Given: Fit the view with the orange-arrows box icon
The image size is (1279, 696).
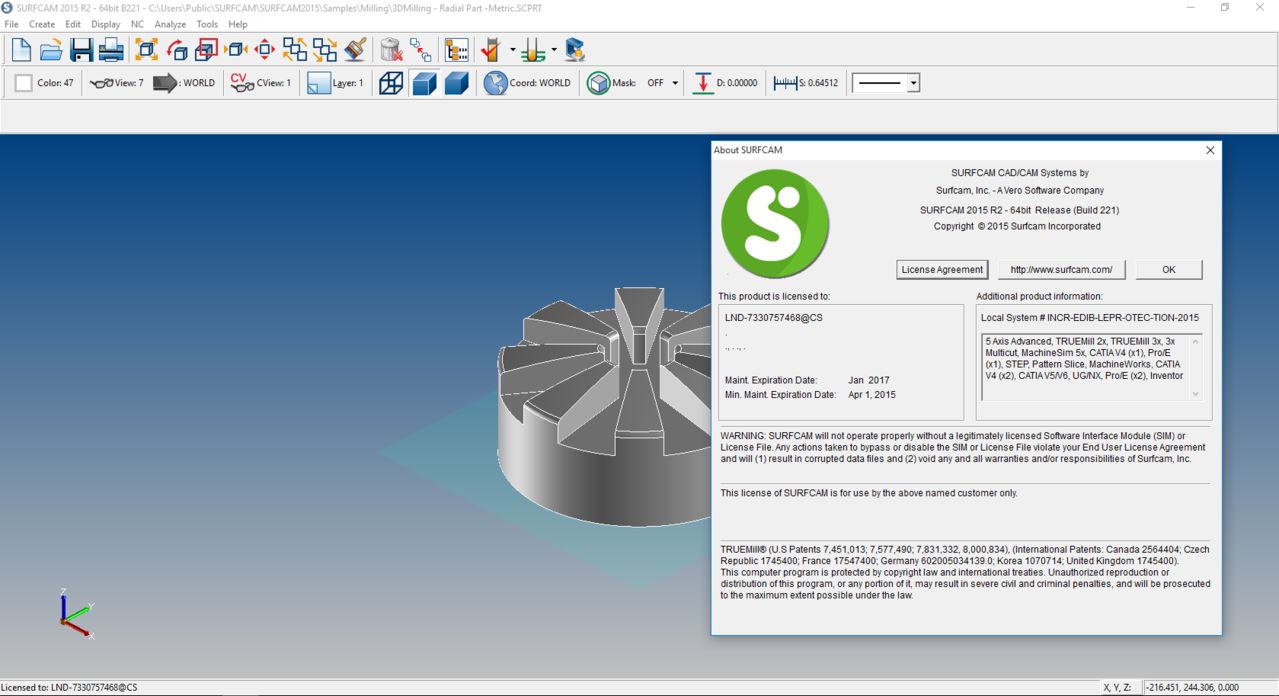Looking at the screenshot, I should [x=147, y=49].
